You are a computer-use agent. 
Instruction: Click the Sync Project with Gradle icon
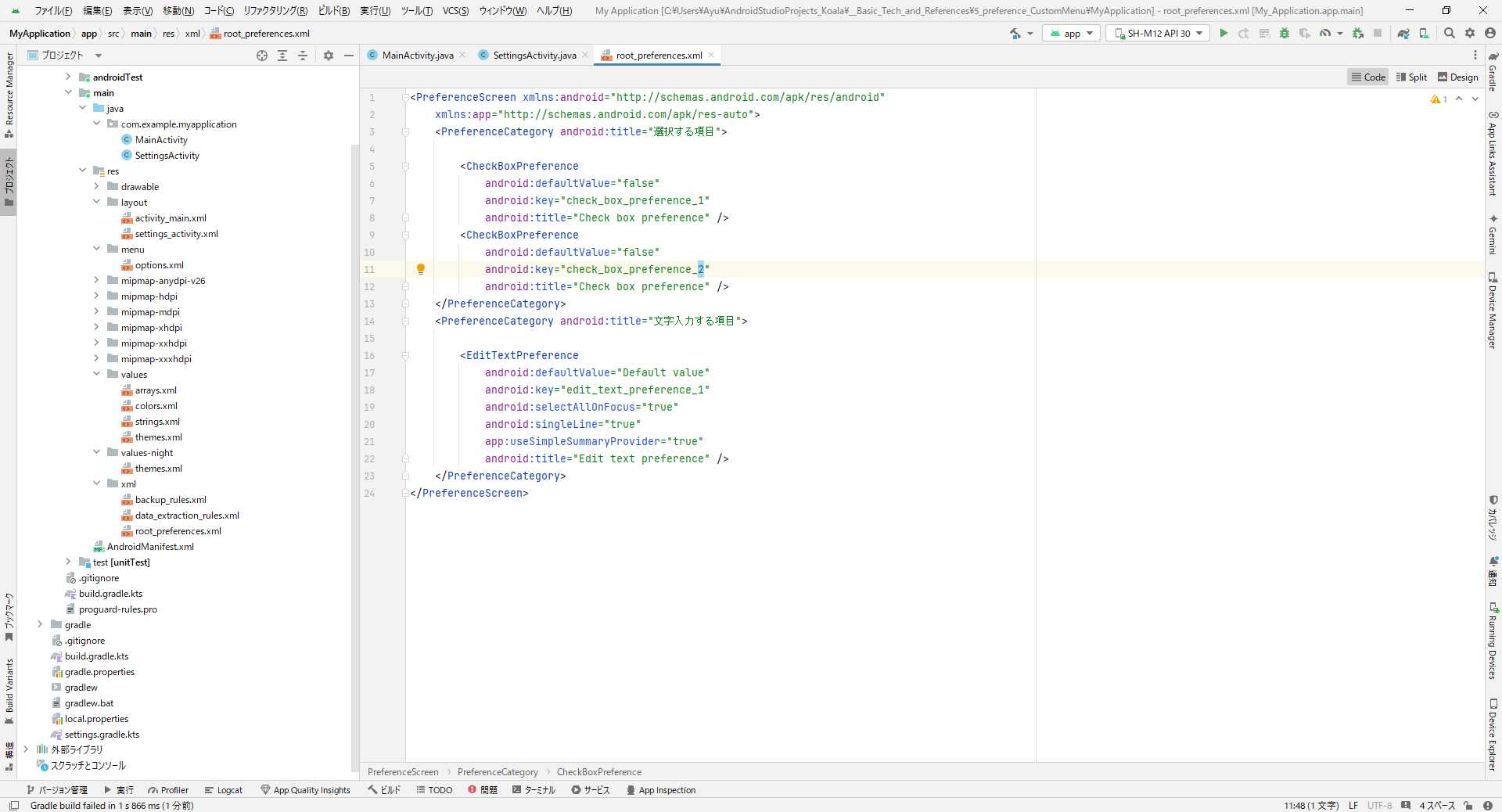coord(1403,34)
